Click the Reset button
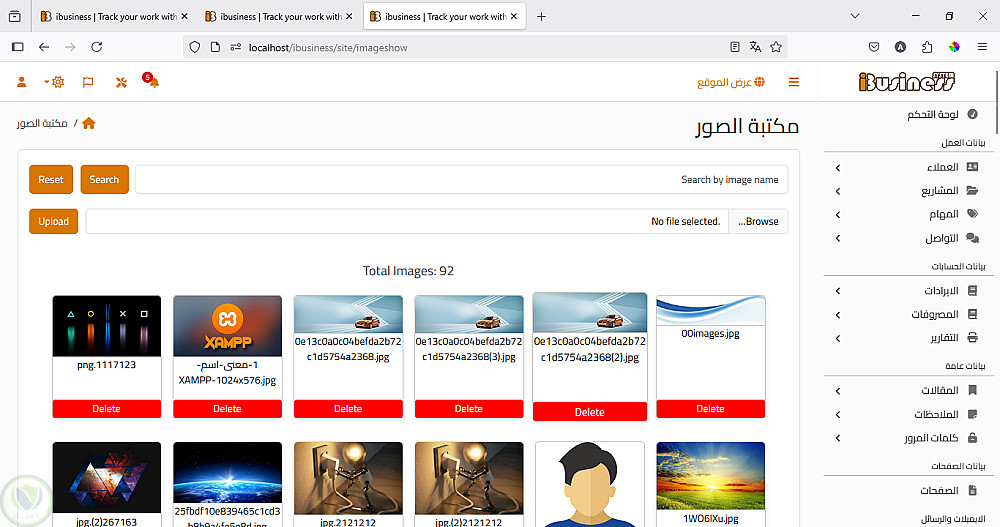The height and width of the screenshot is (527, 1000). [x=51, y=179]
